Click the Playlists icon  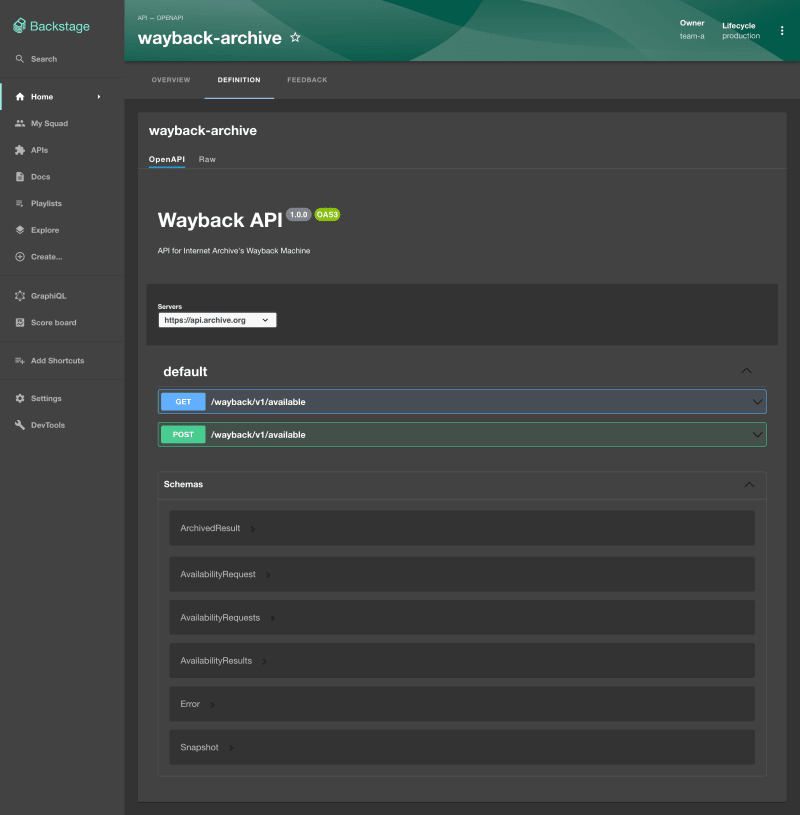[x=20, y=203]
